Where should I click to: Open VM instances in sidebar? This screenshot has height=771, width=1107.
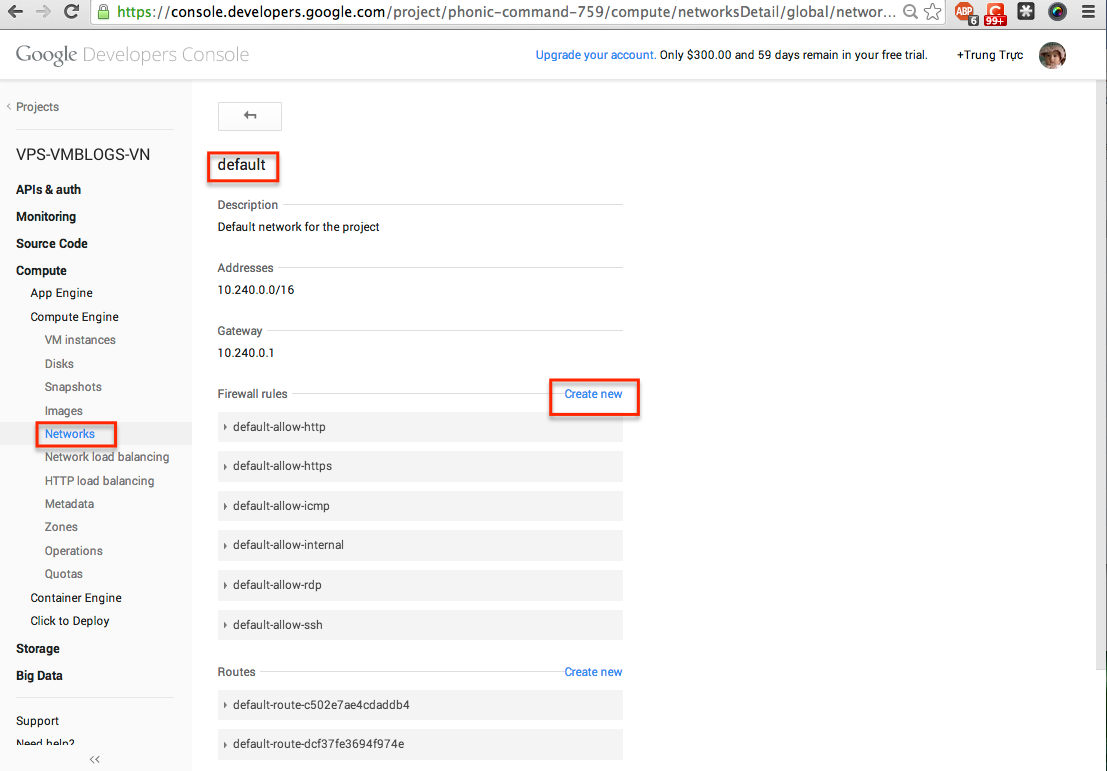80,340
